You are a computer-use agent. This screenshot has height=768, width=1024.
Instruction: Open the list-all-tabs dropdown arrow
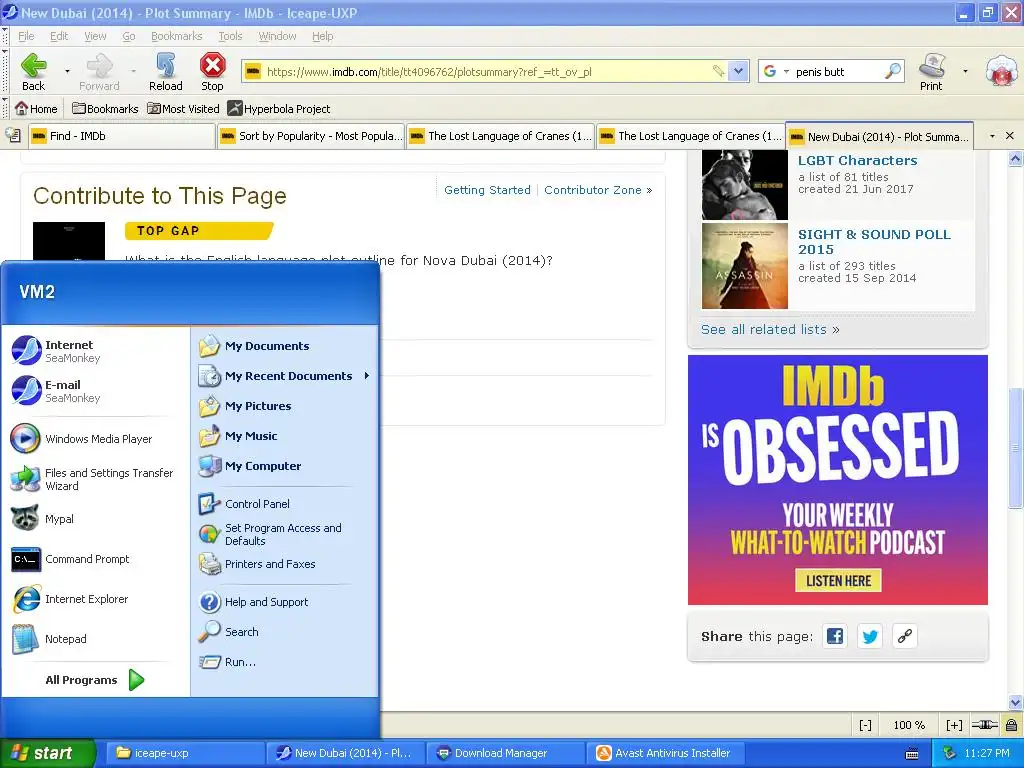click(x=992, y=136)
